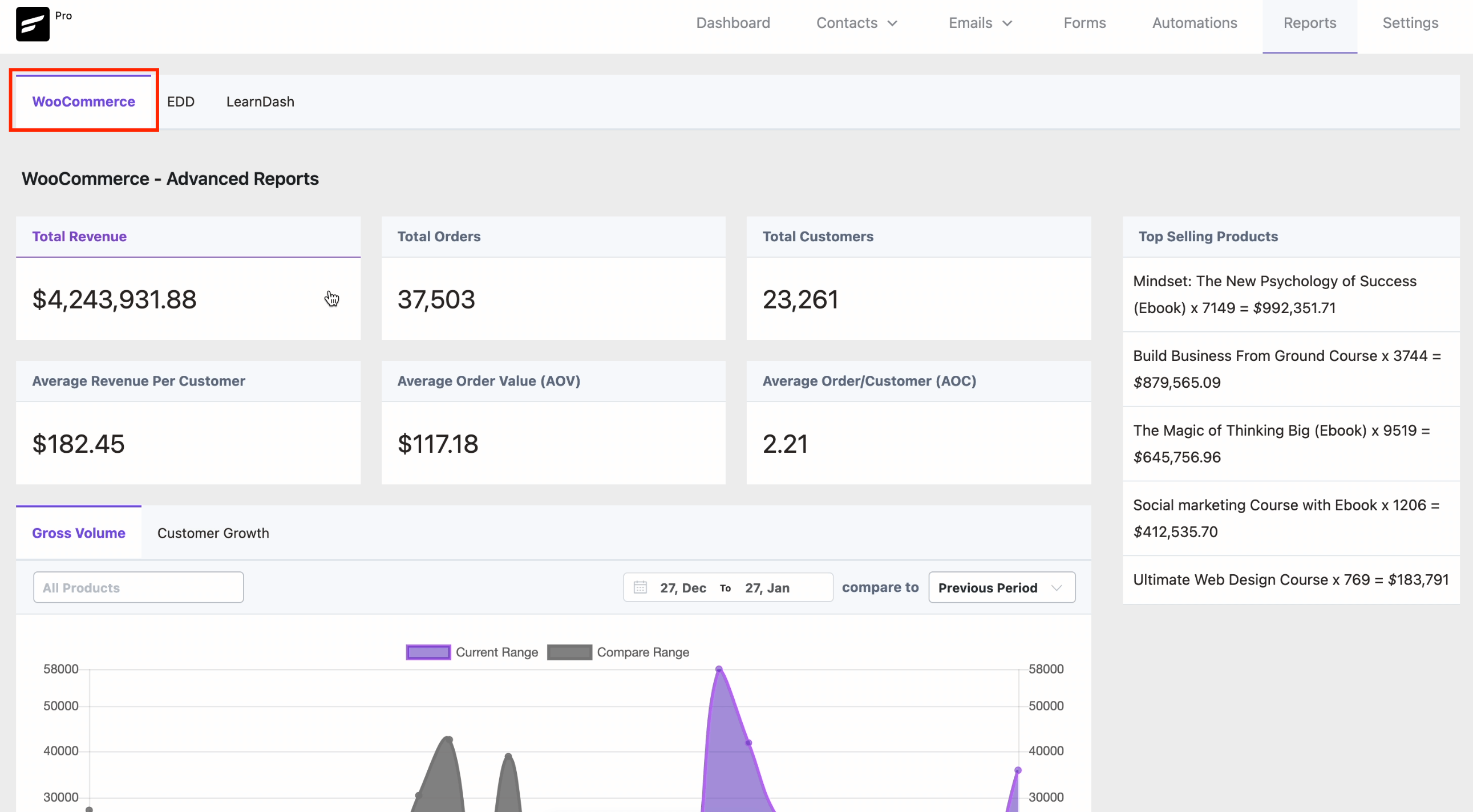
Task: Toggle the Current Range legend swatch
Action: click(x=428, y=652)
